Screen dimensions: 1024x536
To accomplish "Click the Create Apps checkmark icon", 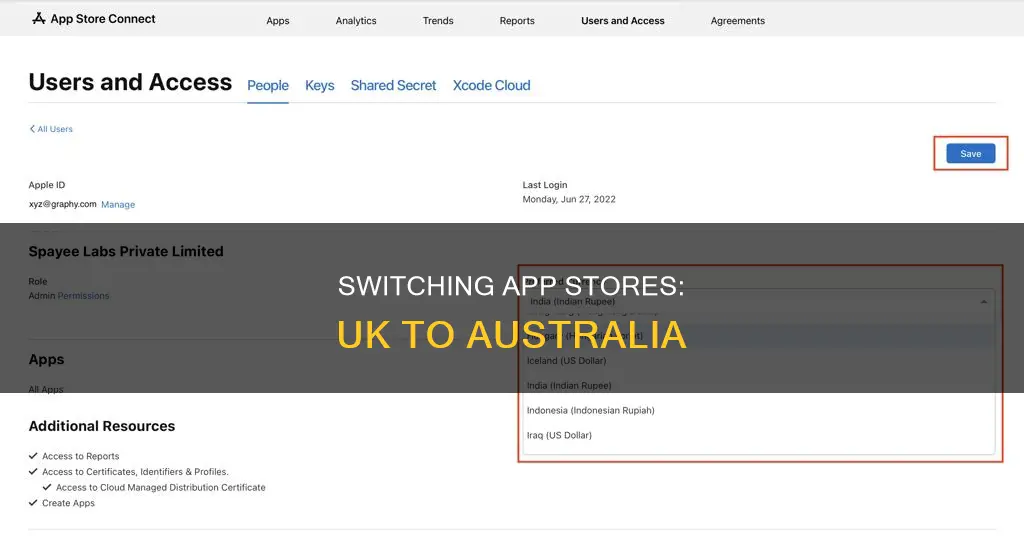I will (33, 503).
